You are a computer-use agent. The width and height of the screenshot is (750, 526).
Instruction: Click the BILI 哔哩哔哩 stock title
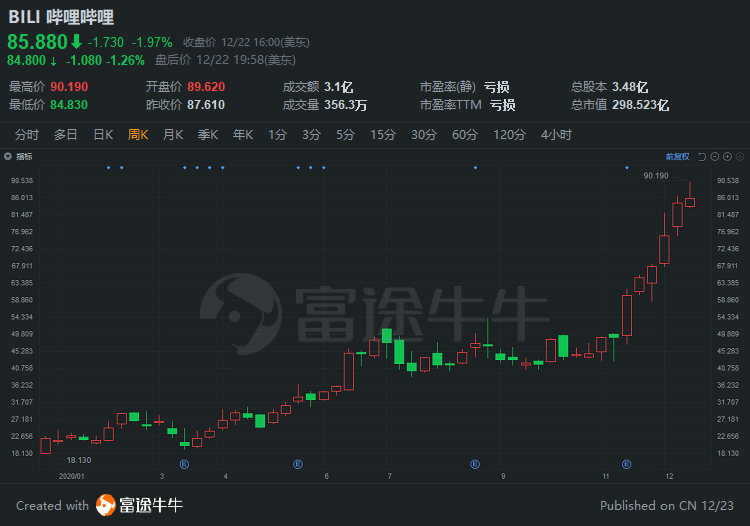pyautogui.click(x=60, y=18)
